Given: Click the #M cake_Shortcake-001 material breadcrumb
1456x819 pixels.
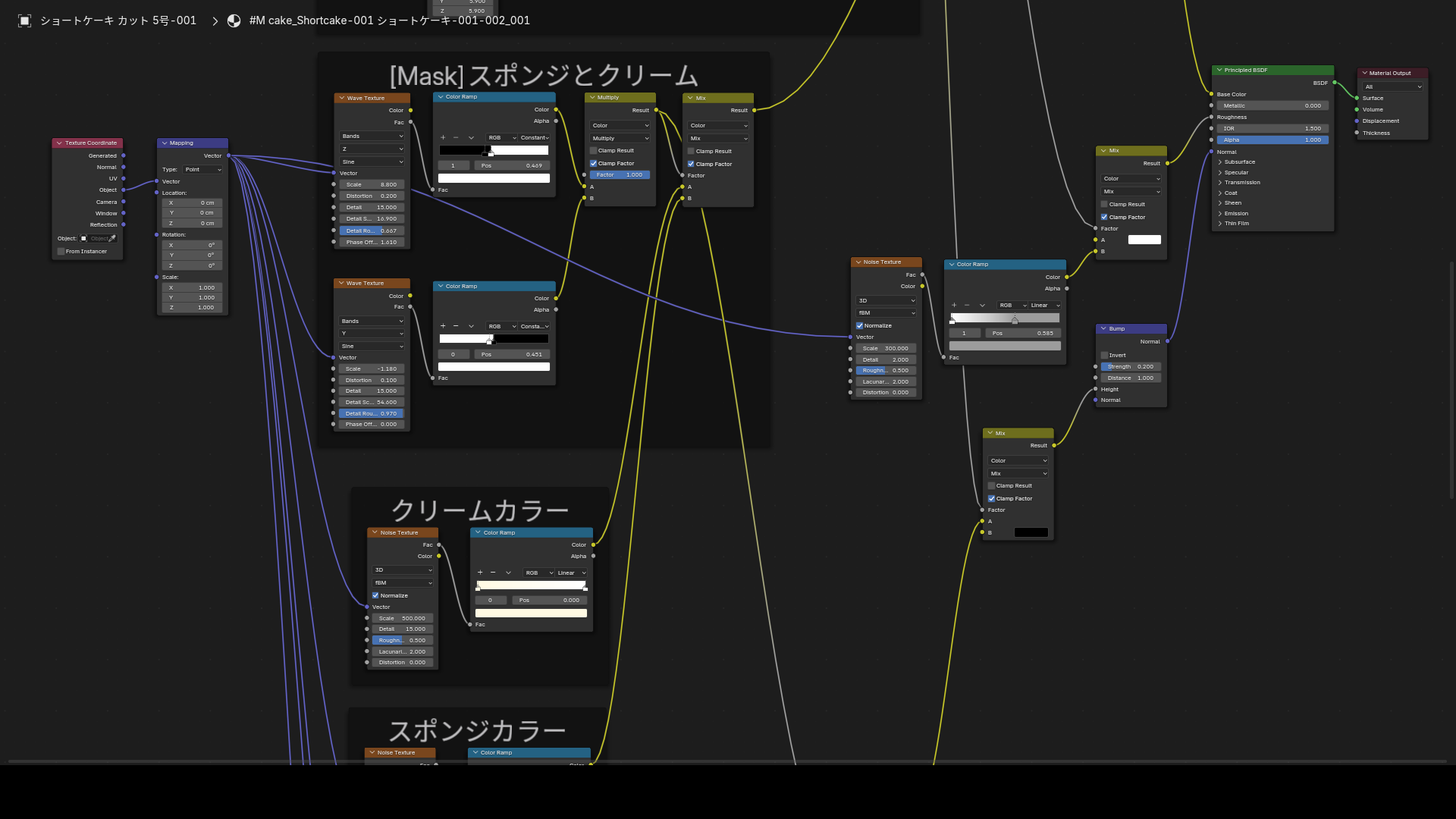Looking at the screenshot, I should pos(389,20).
